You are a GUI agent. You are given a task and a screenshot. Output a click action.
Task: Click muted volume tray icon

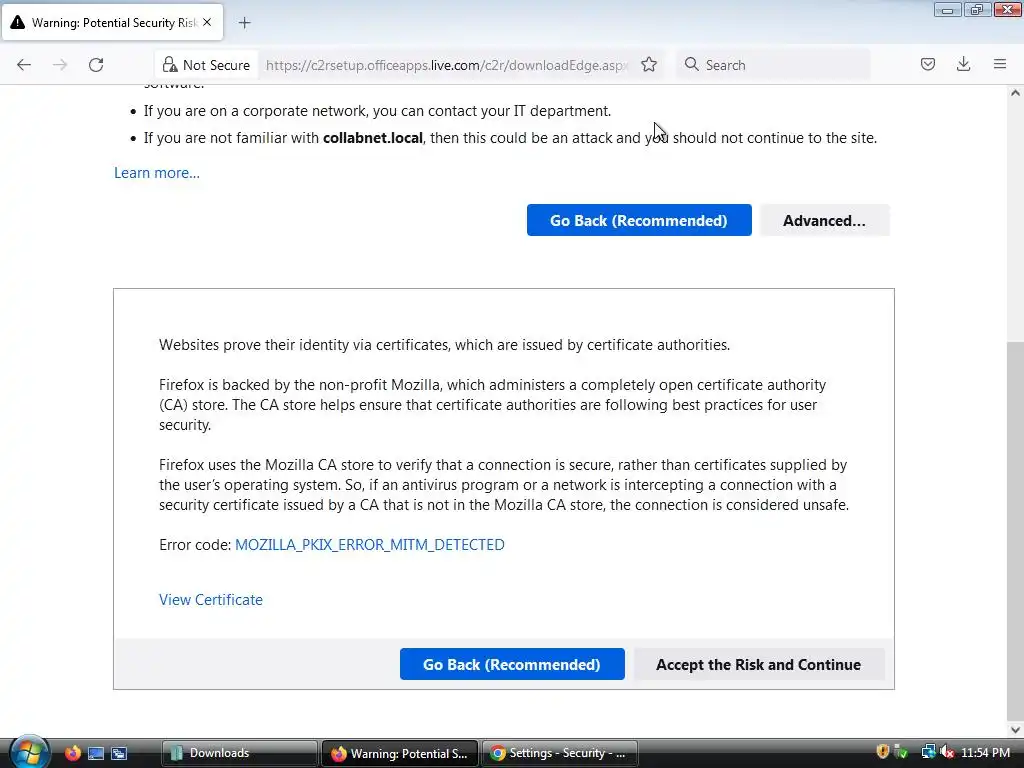click(x=947, y=752)
